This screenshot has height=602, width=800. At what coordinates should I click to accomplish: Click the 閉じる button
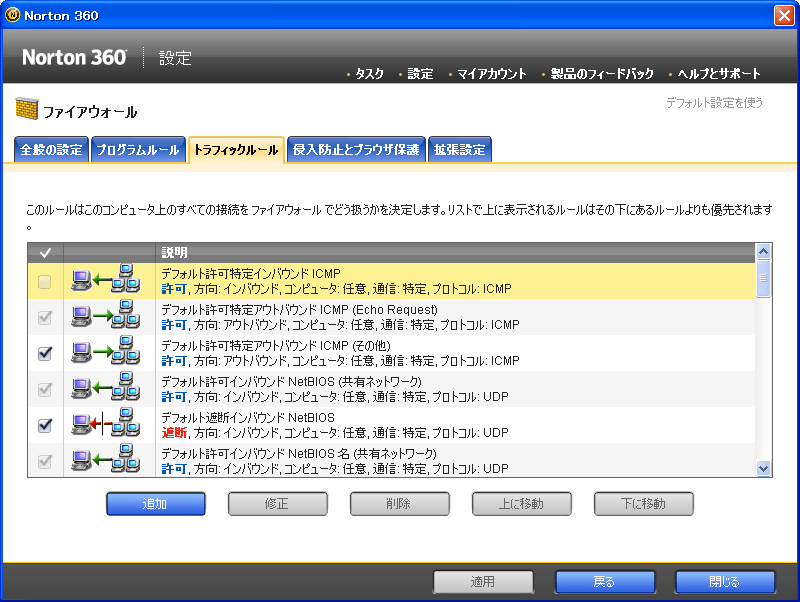(725, 582)
